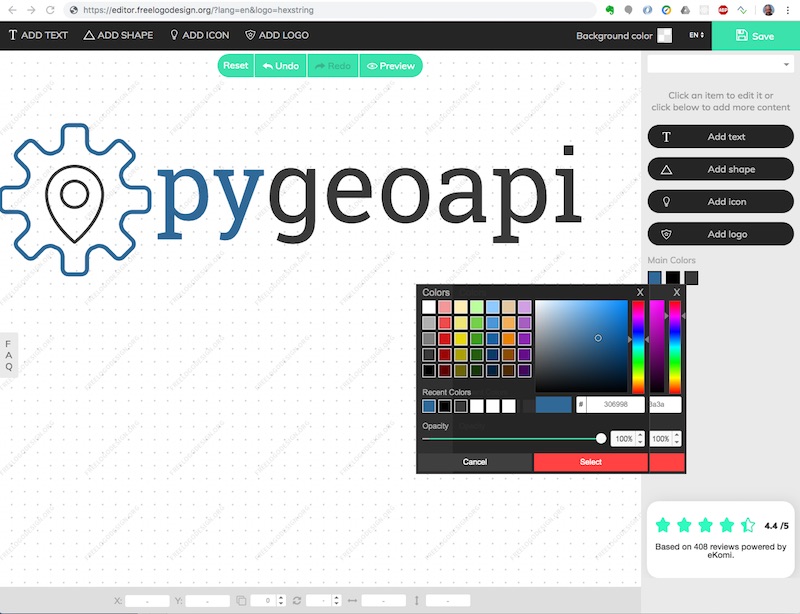This screenshot has height=614, width=800.
Task: Click the rotation icon in bottom bar
Action: tap(296, 600)
